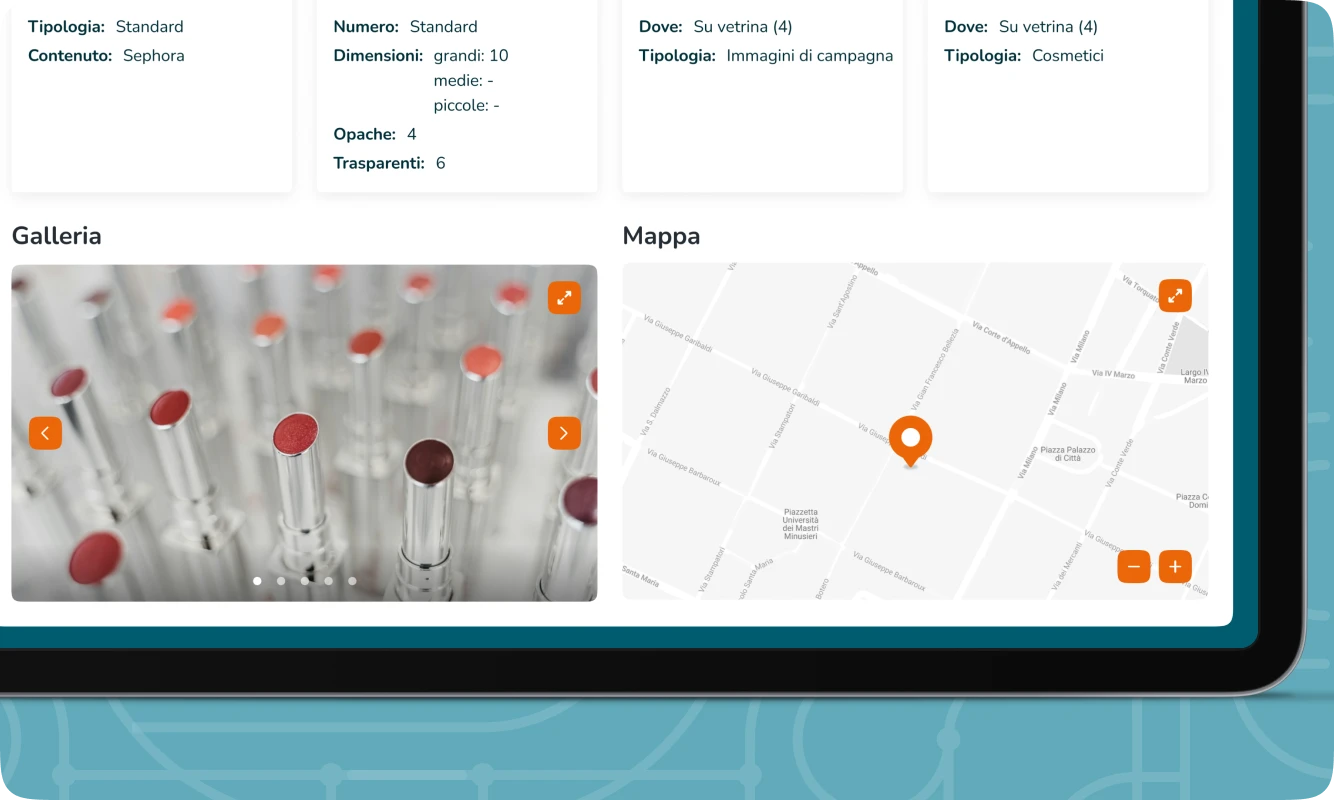Click the orange location pin on map
Screen dimensions: 1334x800
point(910,439)
